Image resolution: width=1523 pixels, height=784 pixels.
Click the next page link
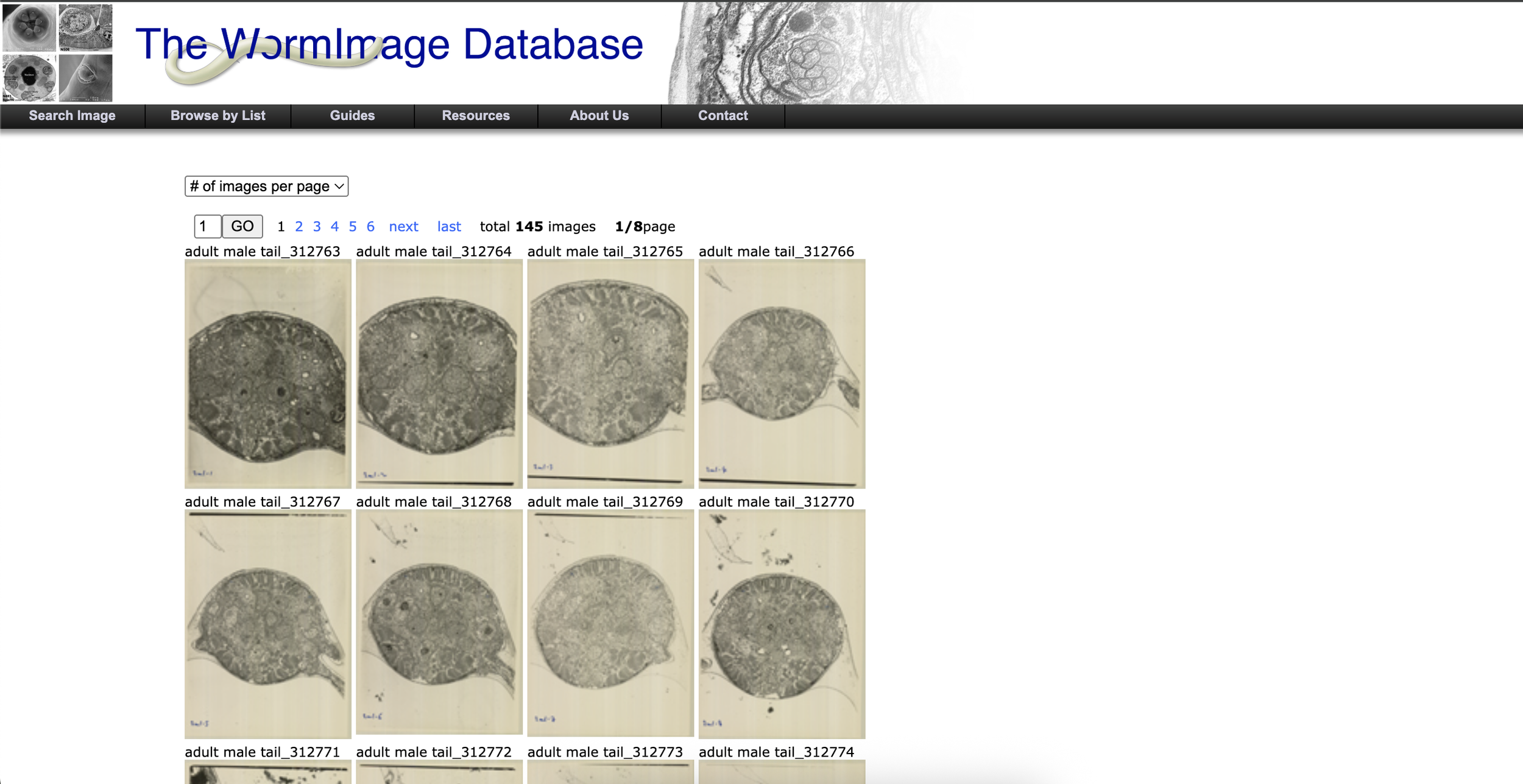point(403,227)
